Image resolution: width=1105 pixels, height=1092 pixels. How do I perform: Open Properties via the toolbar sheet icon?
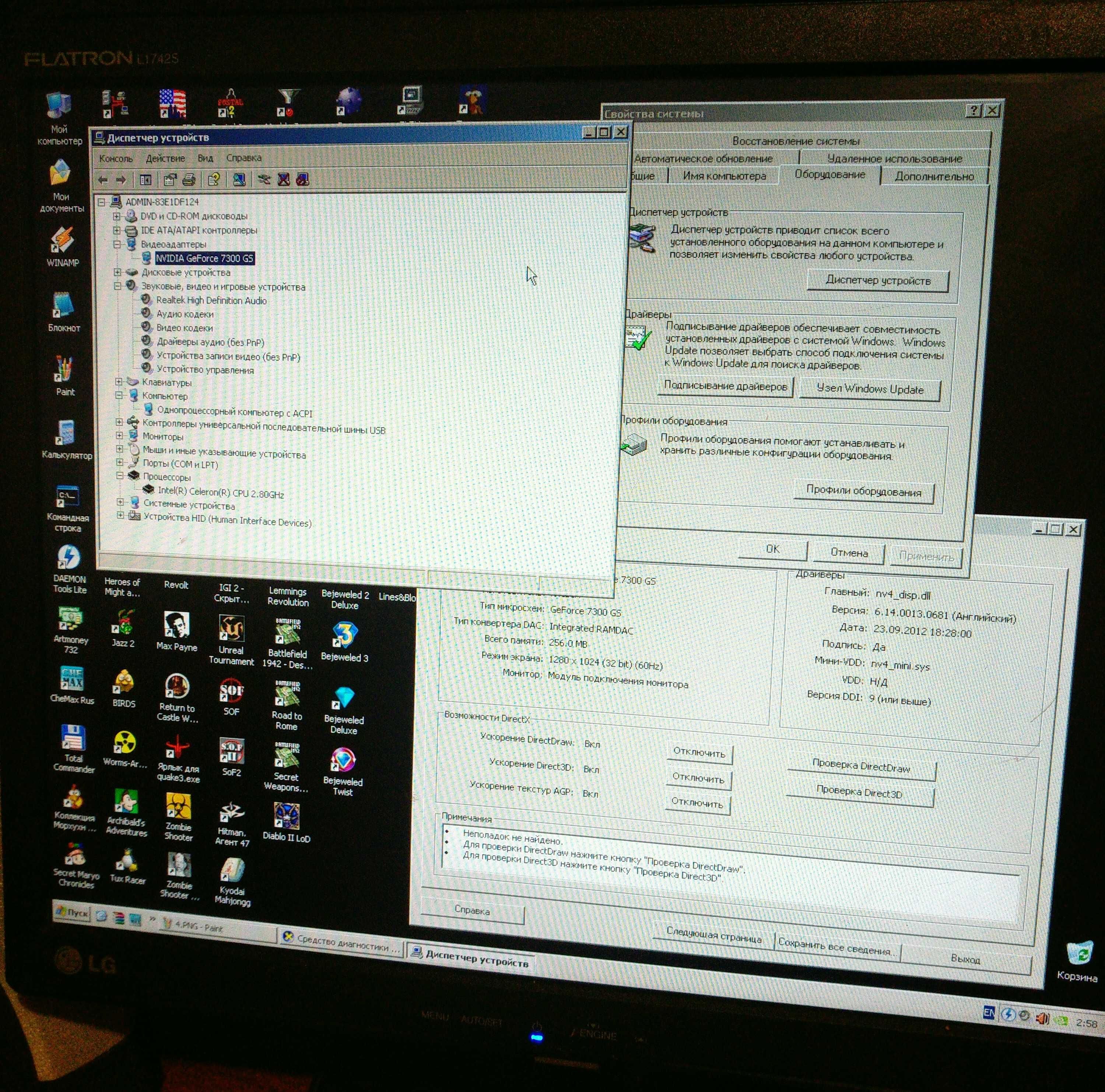click(x=170, y=180)
